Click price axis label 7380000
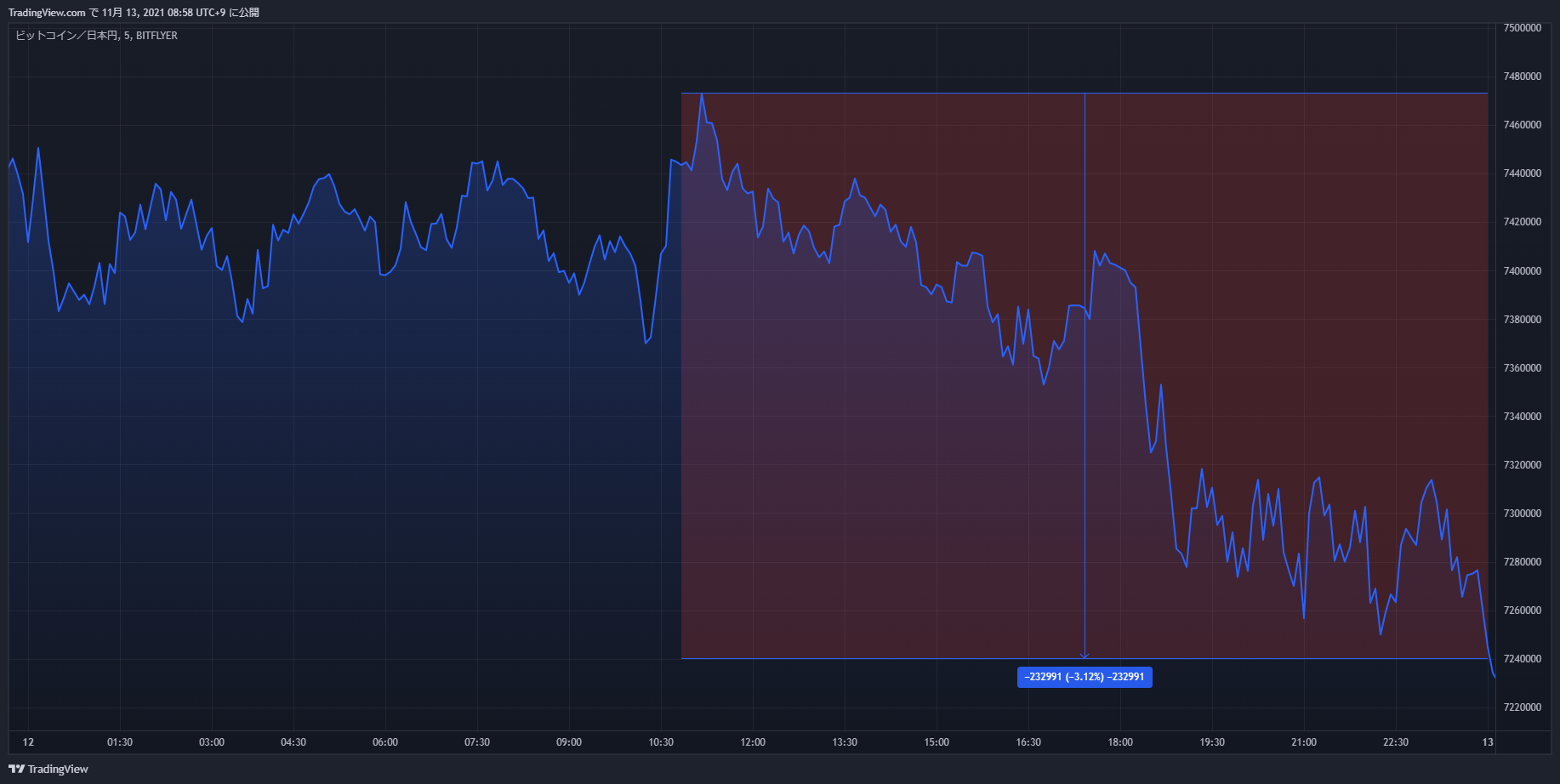The width and height of the screenshot is (1560, 784). click(1523, 320)
